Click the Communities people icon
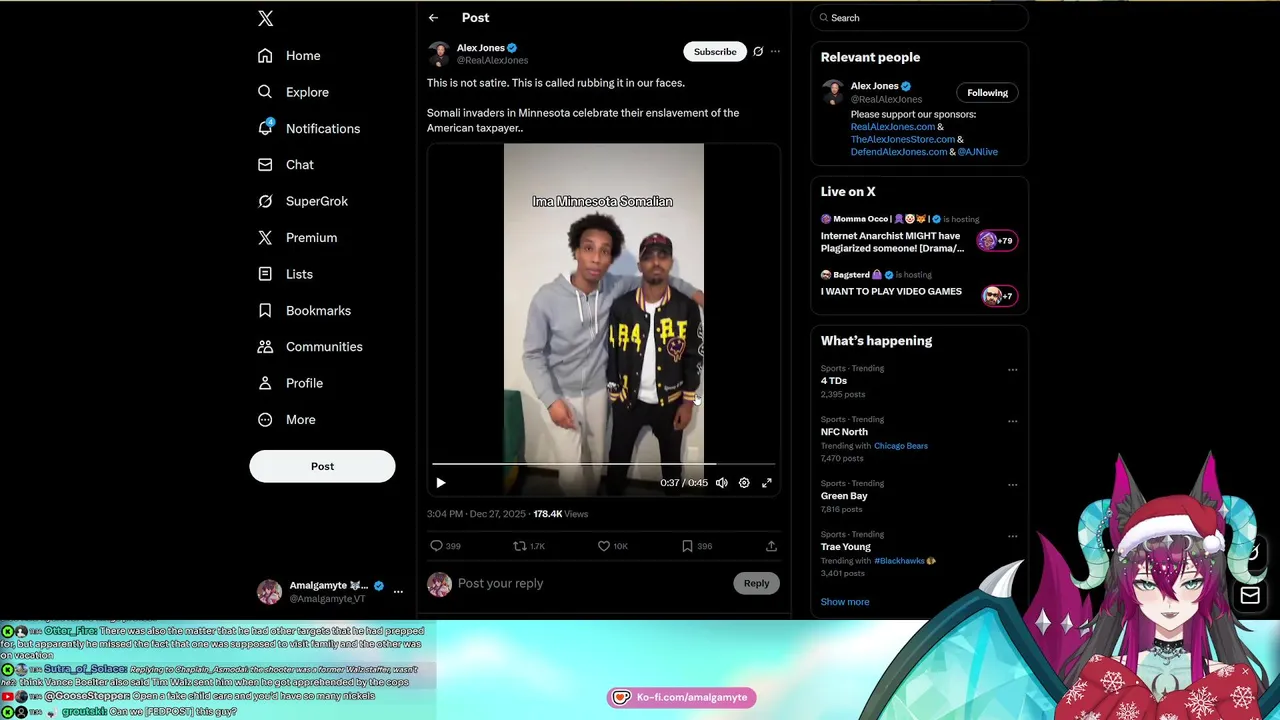Image resolution: width=1280 pixels, height=720 pixels. click(265, 347)
